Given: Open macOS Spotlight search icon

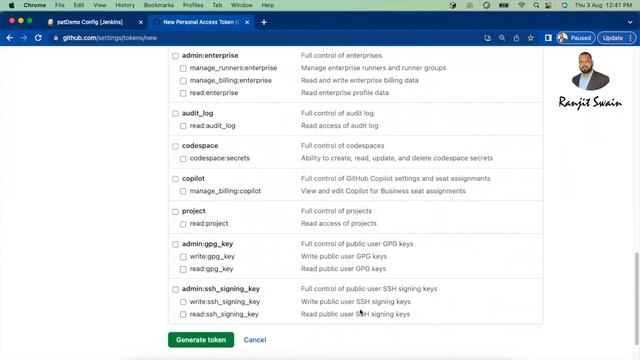Looking at the screenshot, I should [536, 5].
